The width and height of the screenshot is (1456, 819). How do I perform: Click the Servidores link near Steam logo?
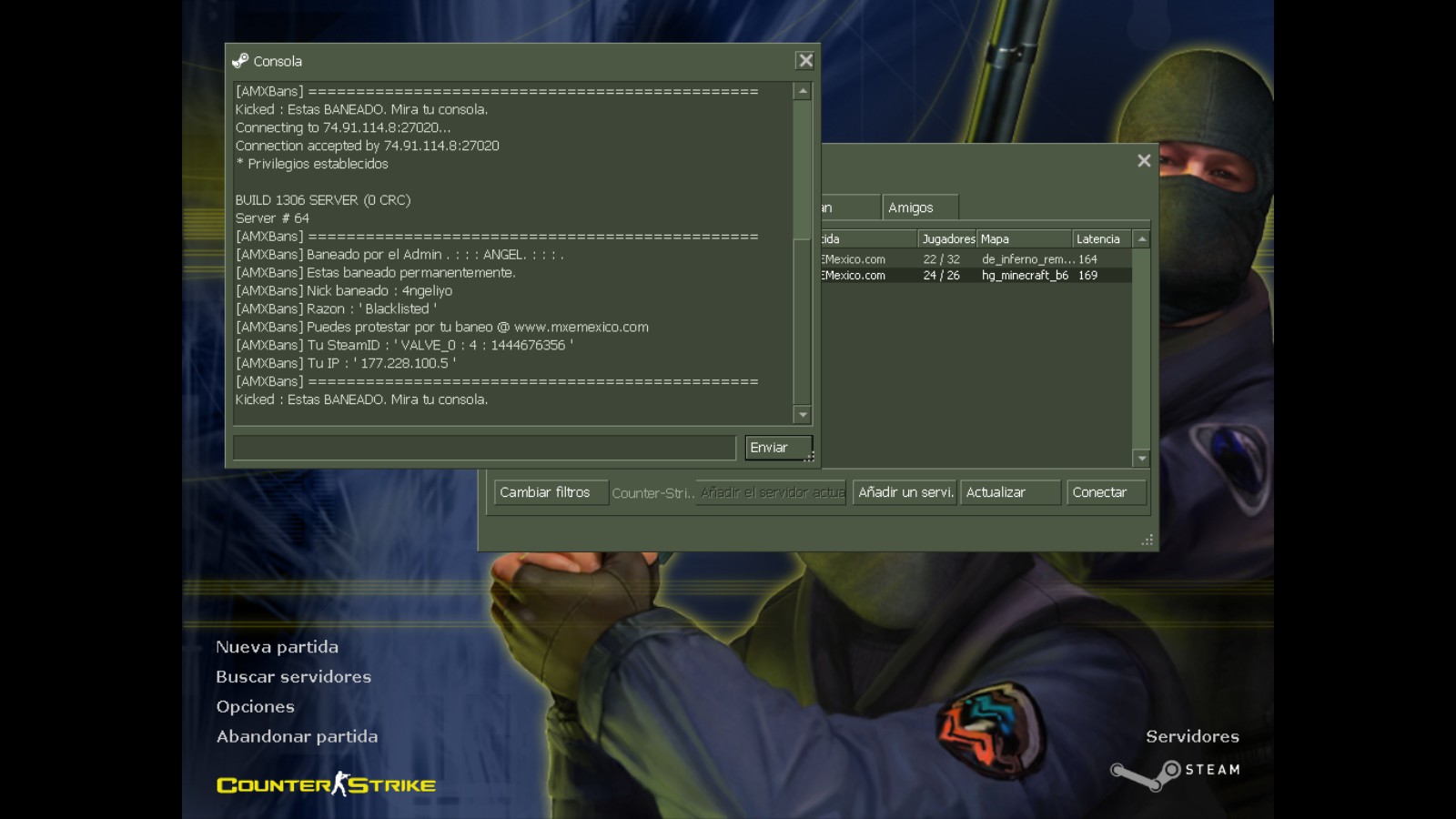point(1192,737)
